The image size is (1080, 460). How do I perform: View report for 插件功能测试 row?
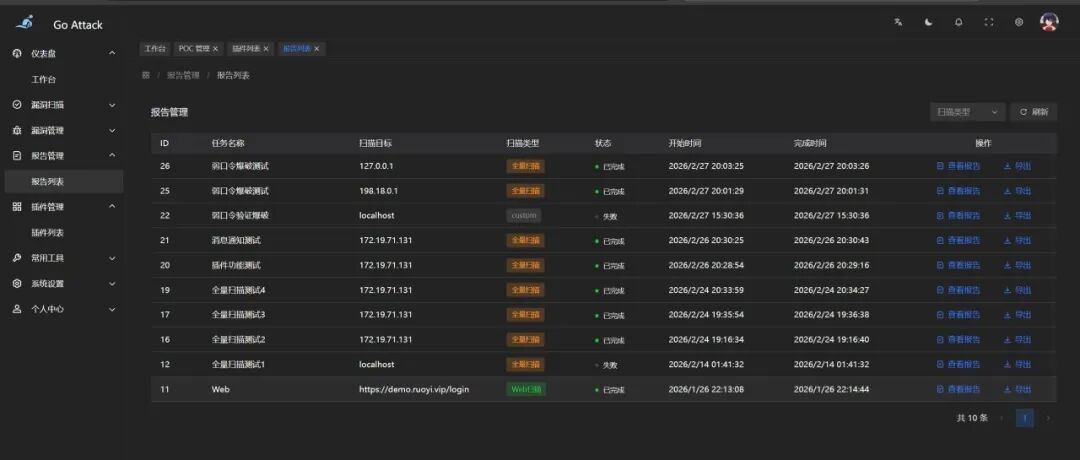958,265
